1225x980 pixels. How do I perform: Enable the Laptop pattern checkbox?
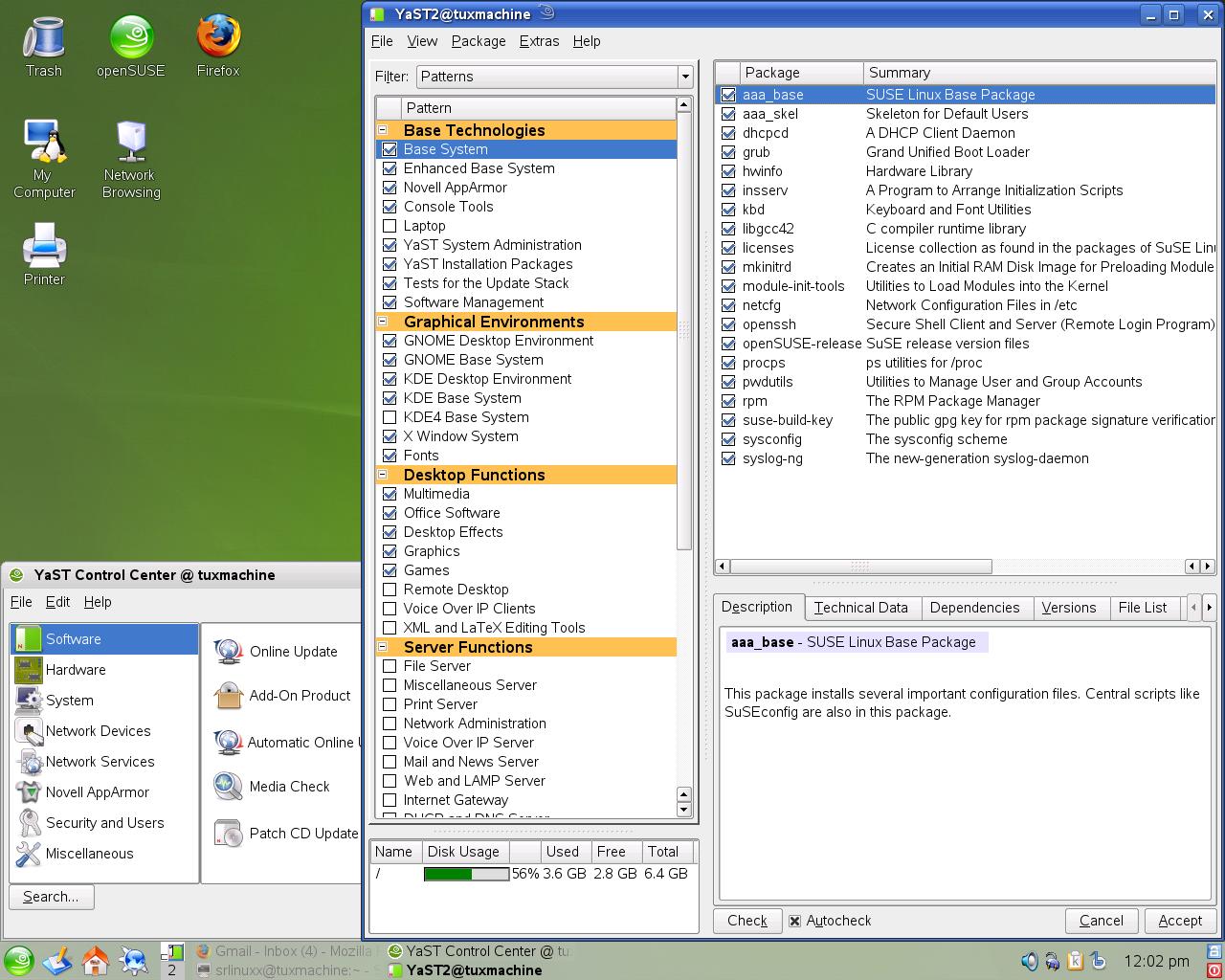390,226
